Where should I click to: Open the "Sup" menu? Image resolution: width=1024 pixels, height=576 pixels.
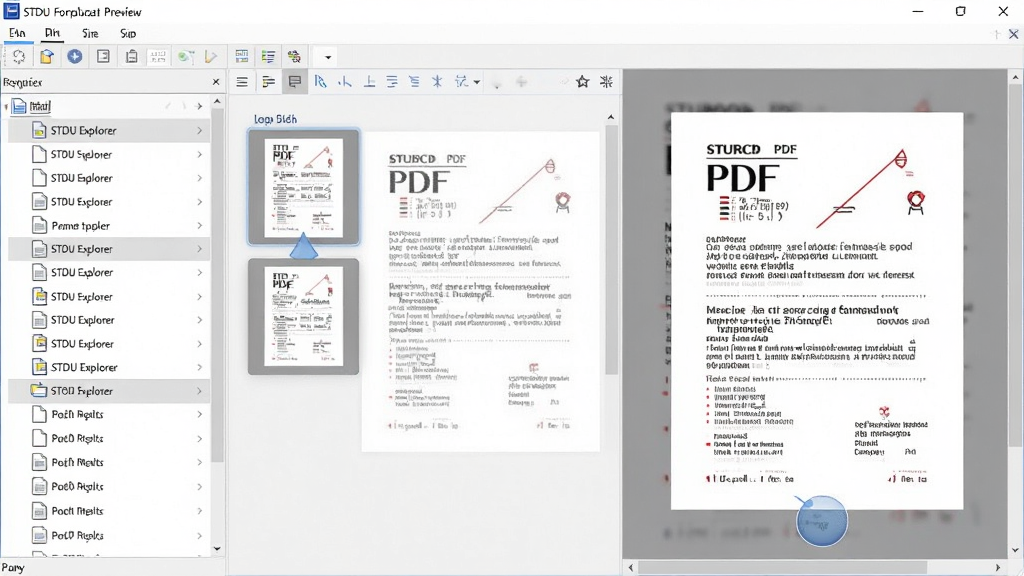point(128,33)
